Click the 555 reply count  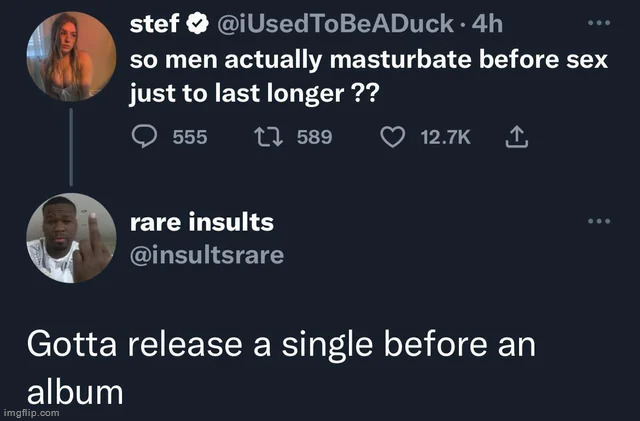pyautogui.click(x=190, y=137)
